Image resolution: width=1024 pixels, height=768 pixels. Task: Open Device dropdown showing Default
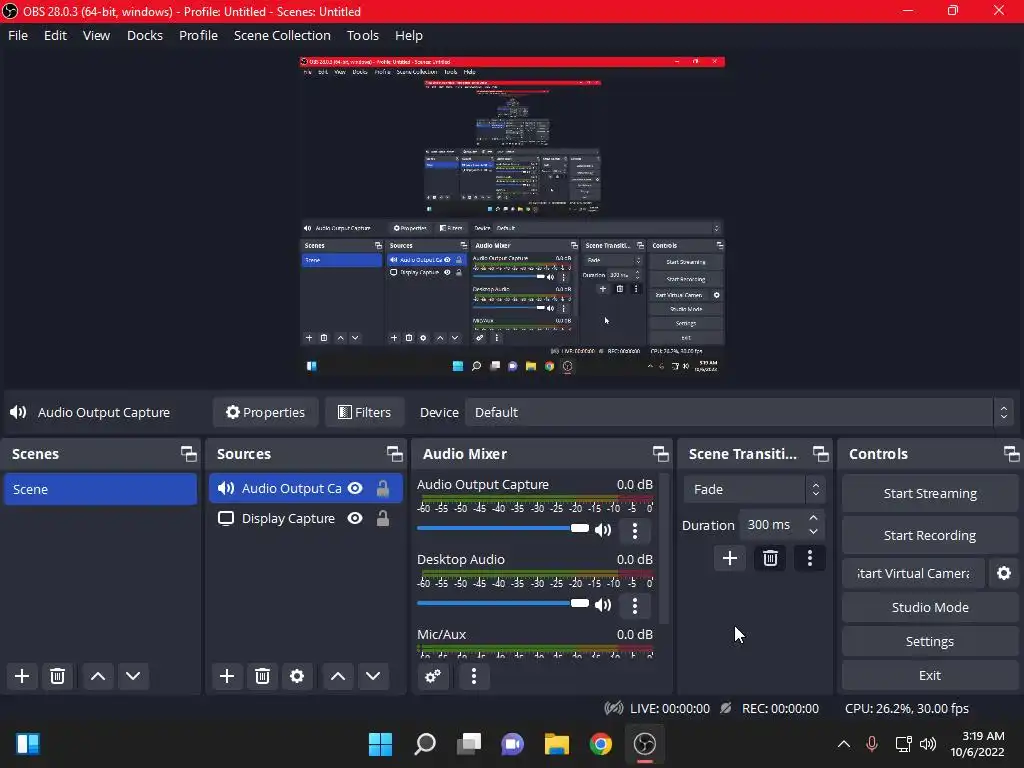738,413
